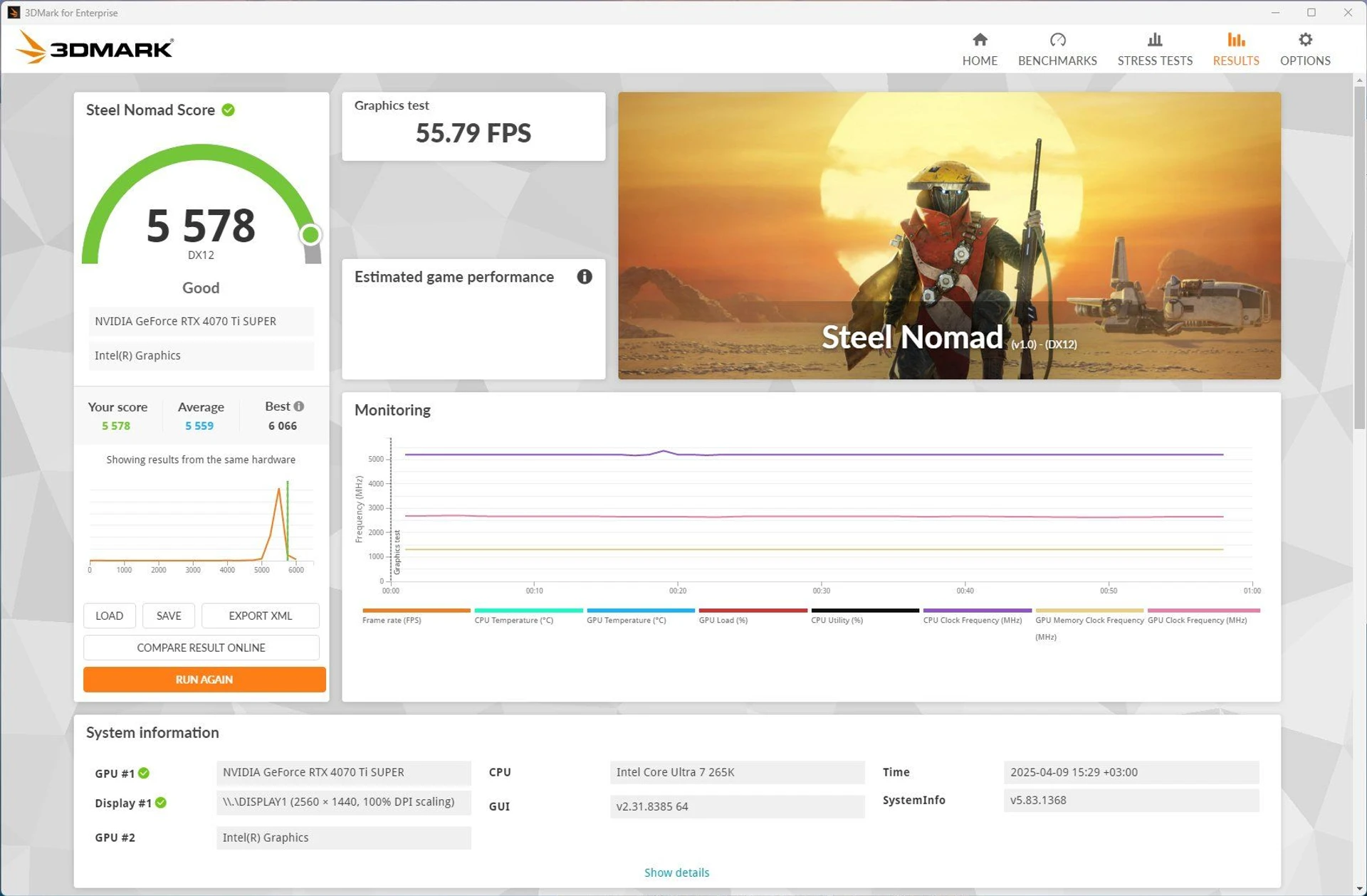The image size is (1367, 896).
Task: Click the CPU Clock Frequency purple legend swatch
Action: click(x=977, y=611)
